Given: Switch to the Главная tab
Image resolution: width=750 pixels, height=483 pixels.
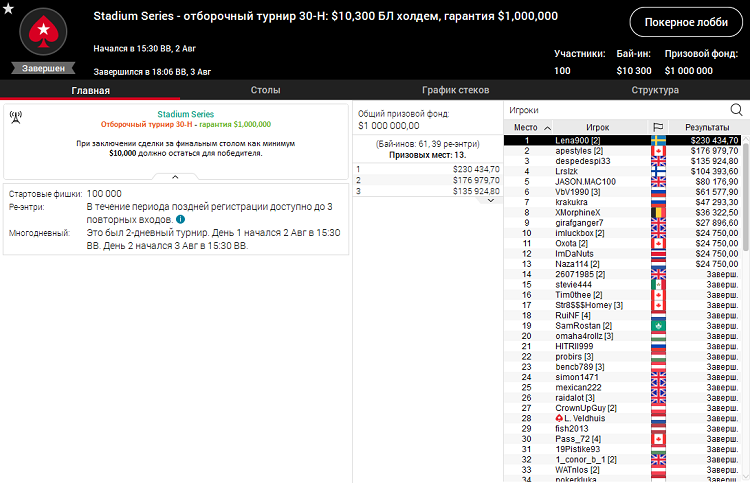Looking at the screenshot, I should pyautogui.click(x=90, y=90).
